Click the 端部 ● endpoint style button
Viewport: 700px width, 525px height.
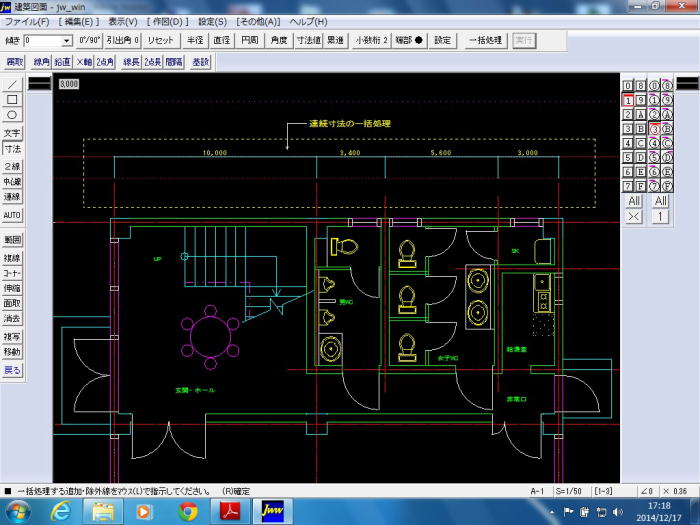coord(408,41)
